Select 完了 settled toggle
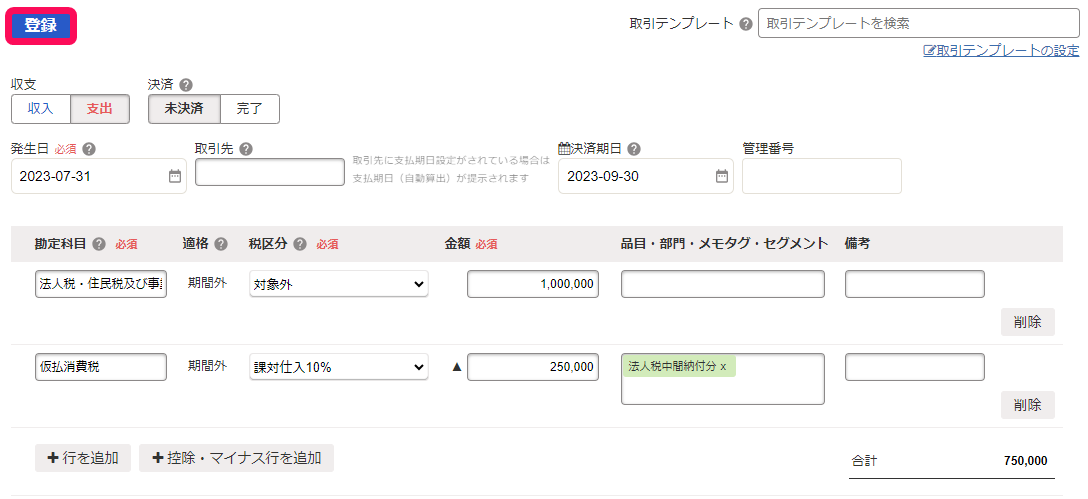This screenshot has height=499, width=1088. coord(250,109)
